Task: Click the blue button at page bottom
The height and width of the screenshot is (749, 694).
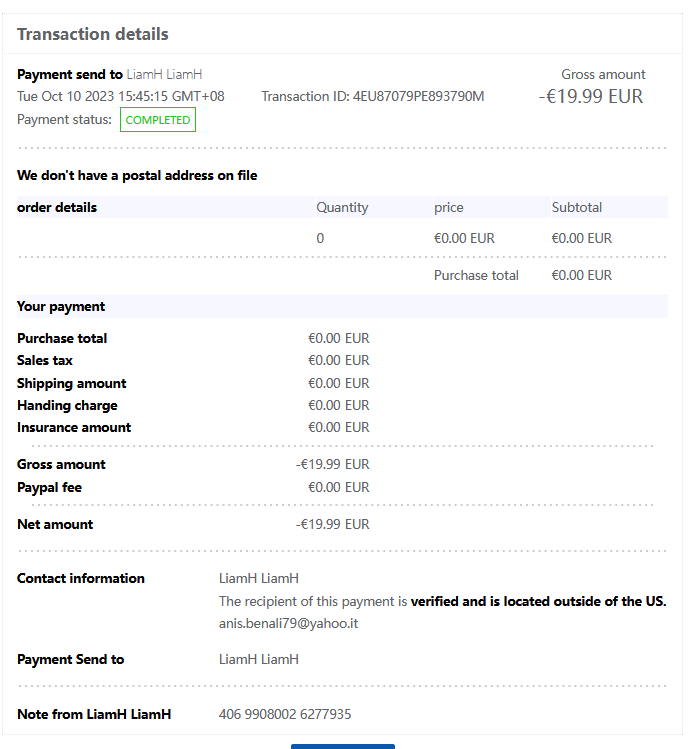Action: coord(342,745)
